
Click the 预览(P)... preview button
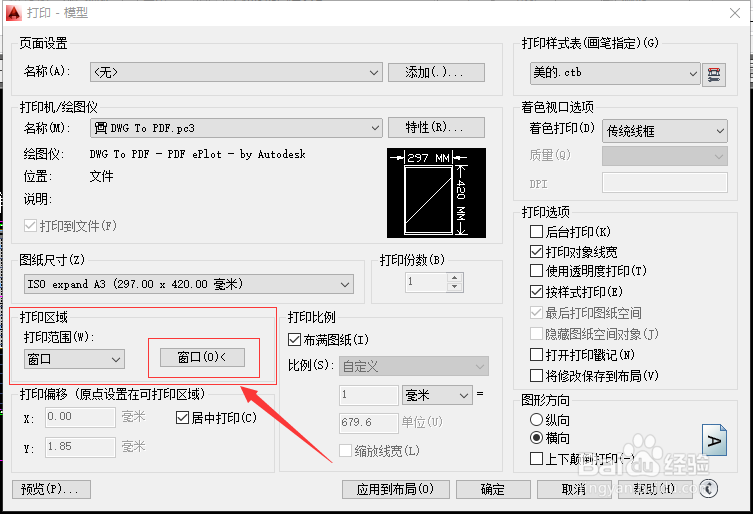click(51, 490)
